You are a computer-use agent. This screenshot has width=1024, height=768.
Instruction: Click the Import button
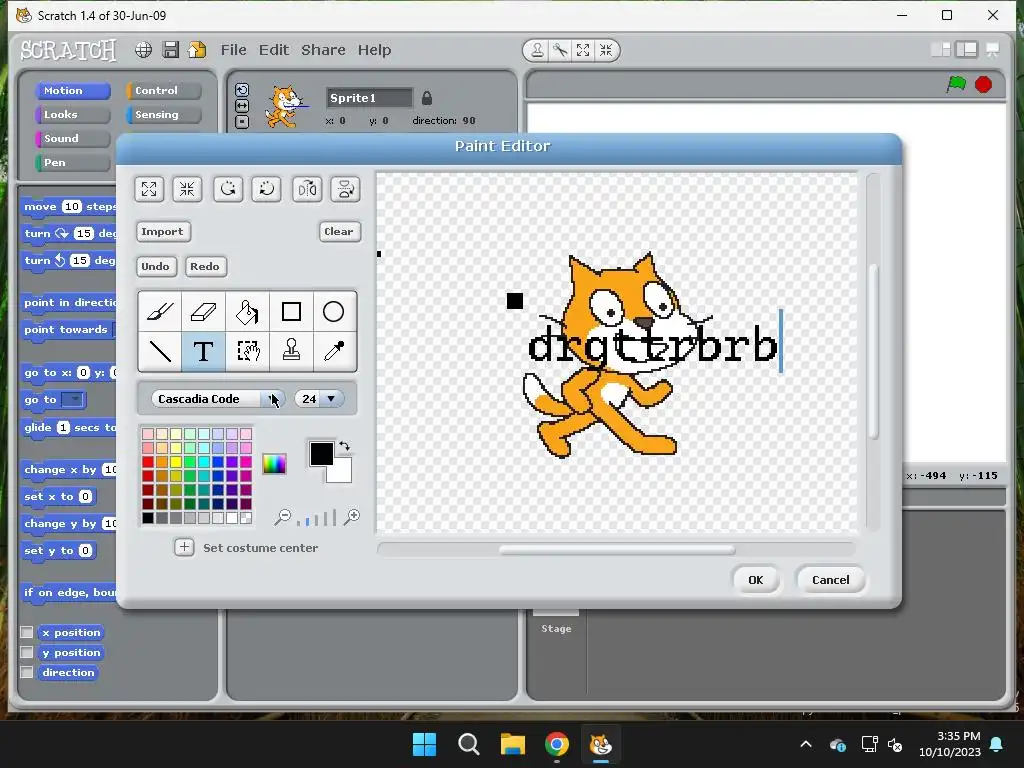point(163,231)
